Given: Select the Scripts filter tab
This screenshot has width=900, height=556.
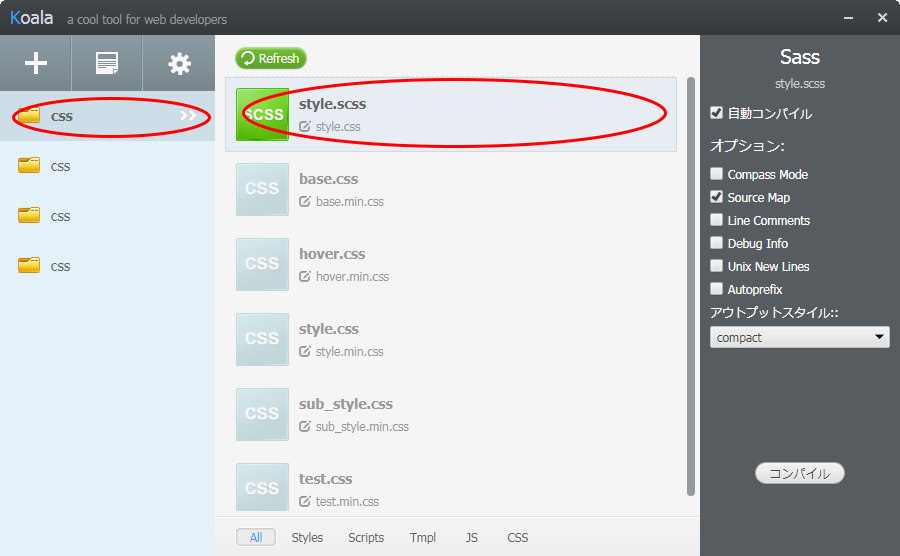Looking at the screenshot, I should pos(366,538).
